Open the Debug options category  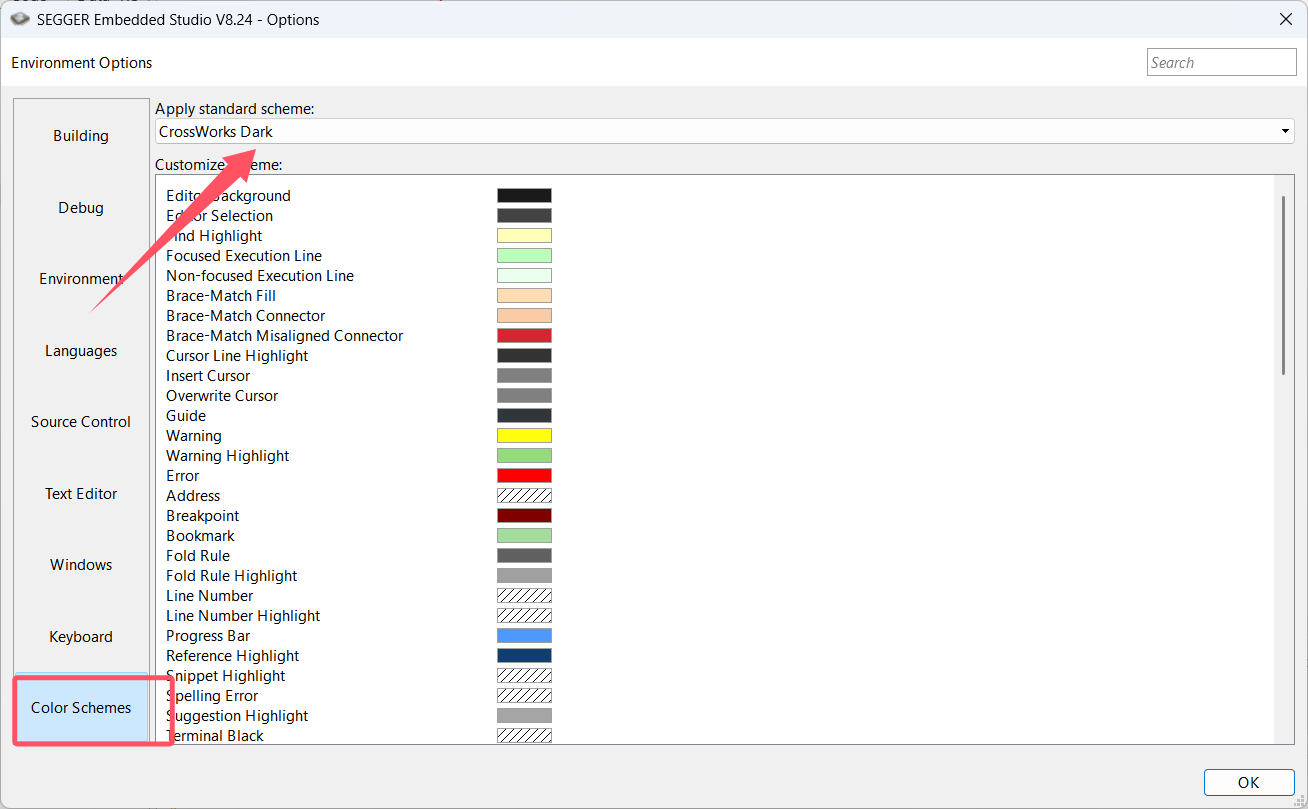pos(81,208)
